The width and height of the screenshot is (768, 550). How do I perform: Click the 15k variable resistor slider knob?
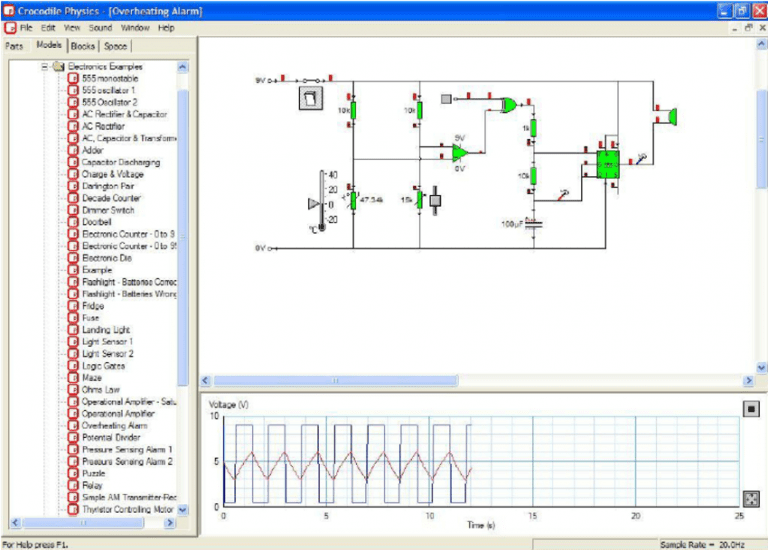click(435, 200)
